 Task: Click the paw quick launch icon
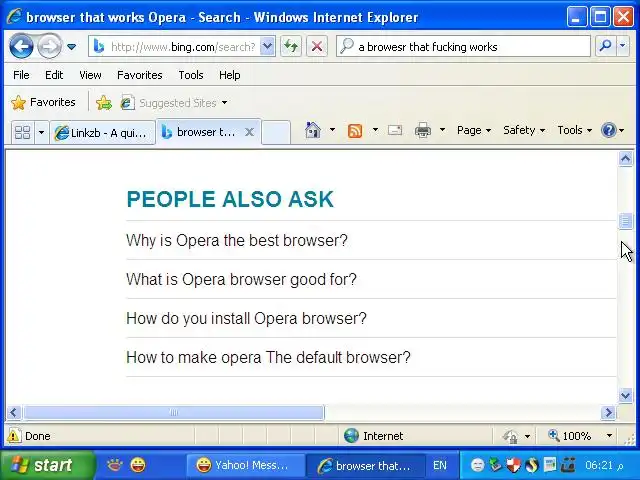(x=115, y=465)
